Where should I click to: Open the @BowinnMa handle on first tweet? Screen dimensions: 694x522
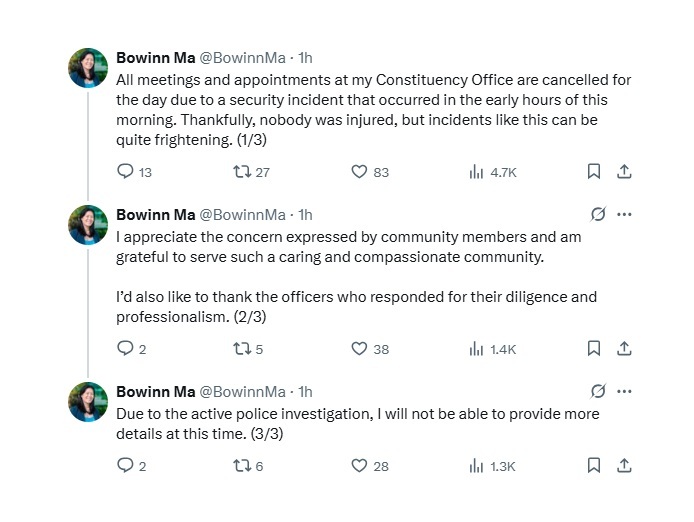(243, 58)
